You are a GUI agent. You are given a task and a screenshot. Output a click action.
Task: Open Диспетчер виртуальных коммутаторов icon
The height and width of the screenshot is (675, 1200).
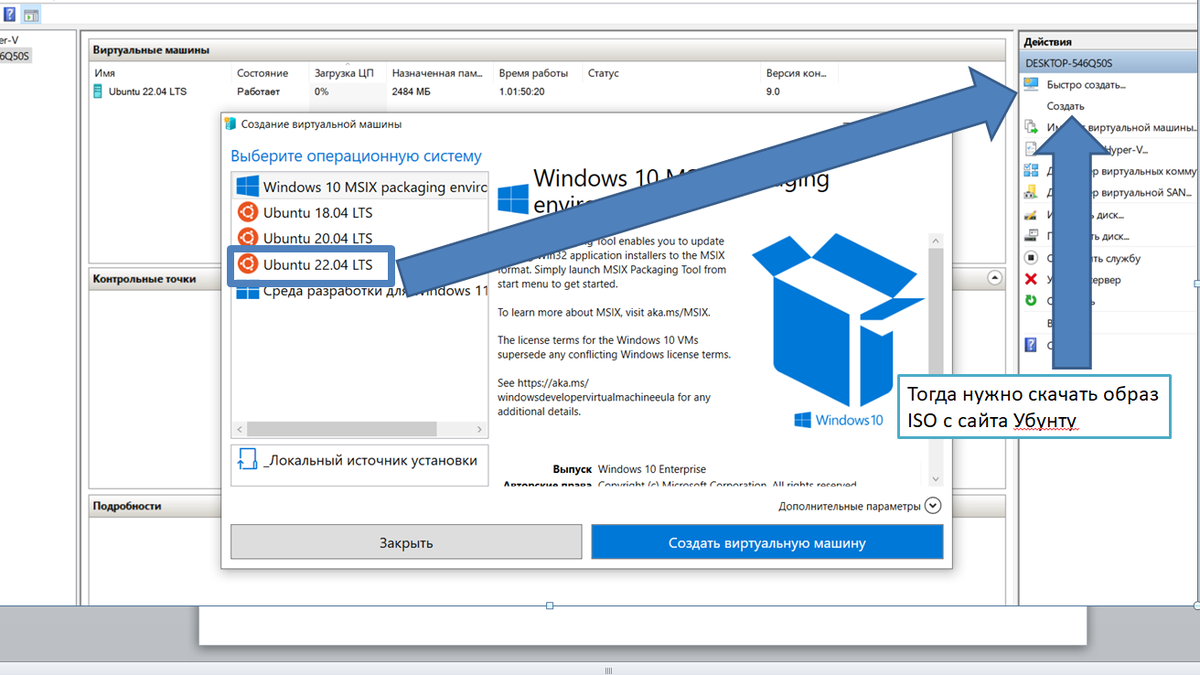pyautogui.click(x=1029, y=169)
